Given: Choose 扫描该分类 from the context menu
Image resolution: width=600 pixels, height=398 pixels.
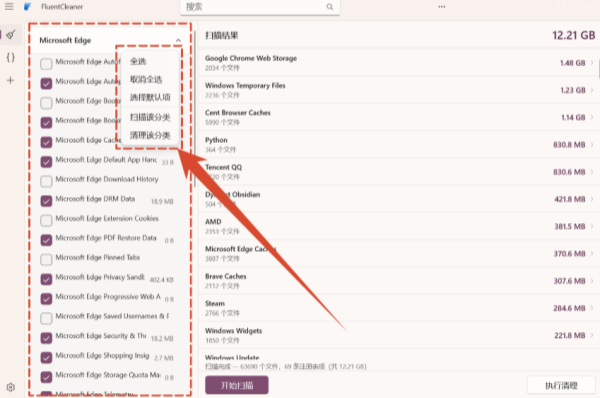Looking at the screenshot, I should coord(149,117).
